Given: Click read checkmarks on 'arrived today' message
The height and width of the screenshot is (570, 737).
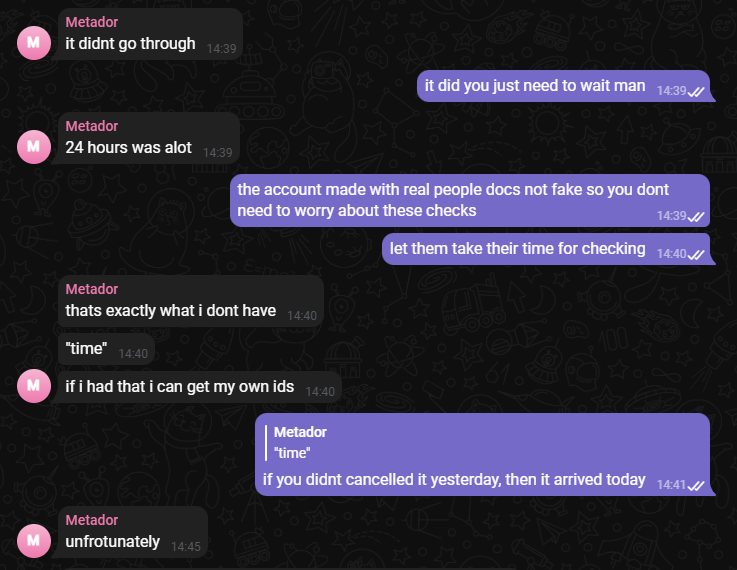Looking at the screenshot, I should coord(696,485).
